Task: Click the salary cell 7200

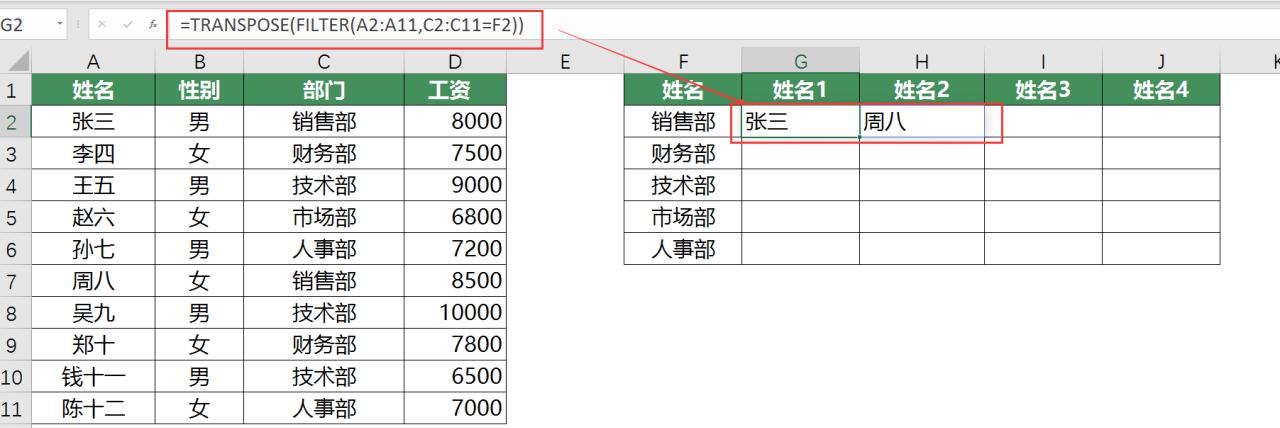Action: click(x=455, y=249)
